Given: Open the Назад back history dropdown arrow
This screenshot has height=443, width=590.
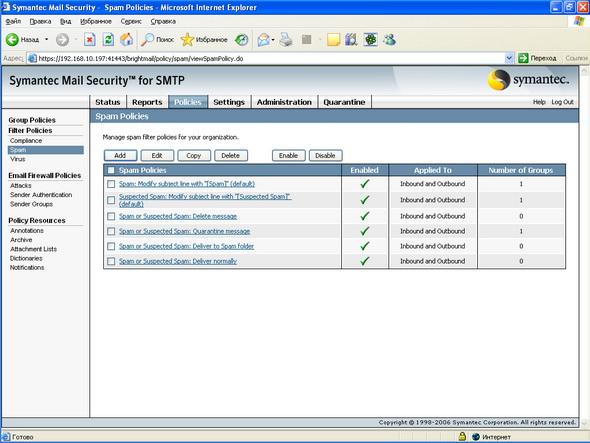Looking at the screenshot, I should coord(47,40).
